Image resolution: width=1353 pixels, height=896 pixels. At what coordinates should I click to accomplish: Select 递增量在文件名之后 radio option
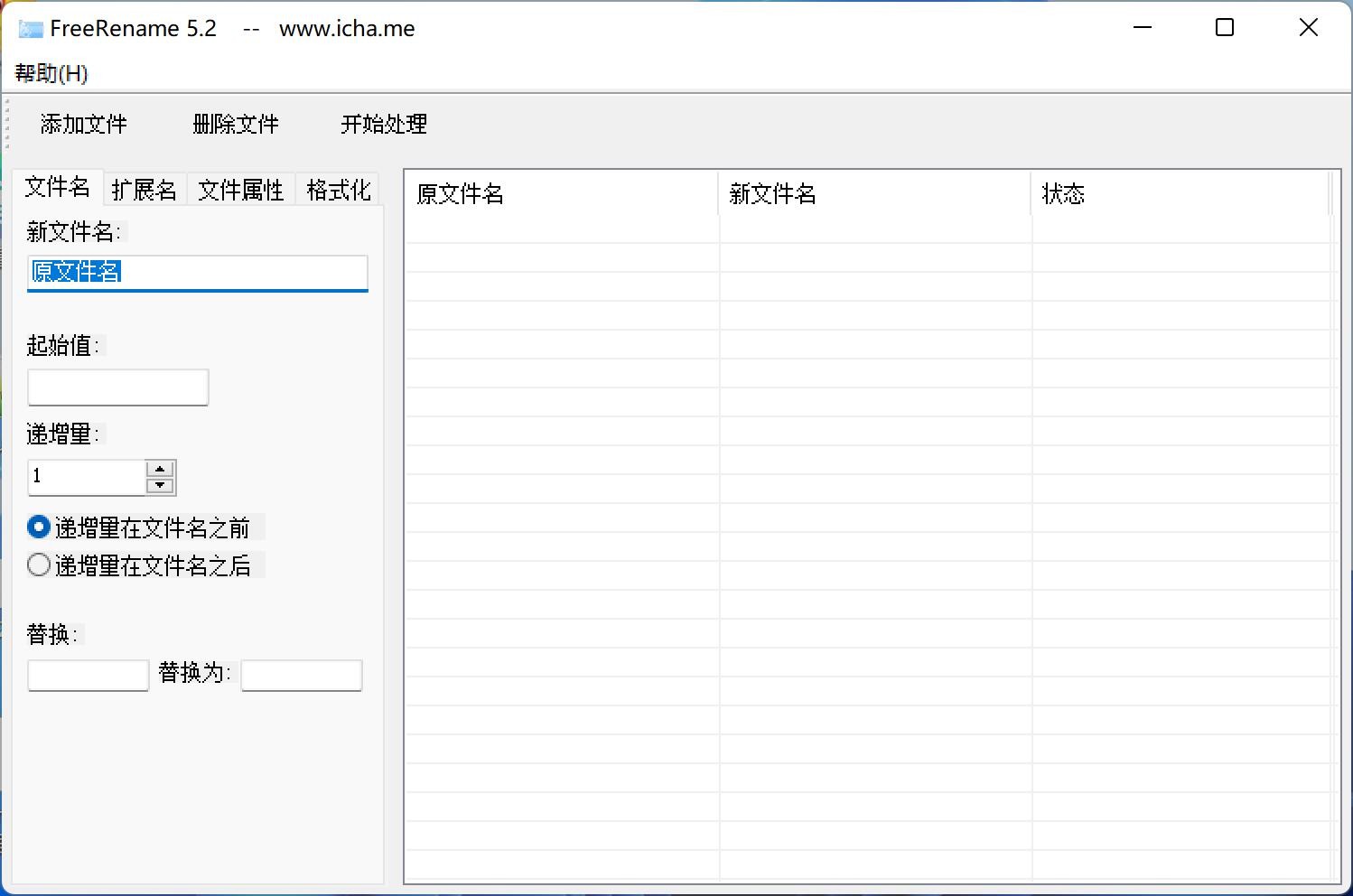39,565
